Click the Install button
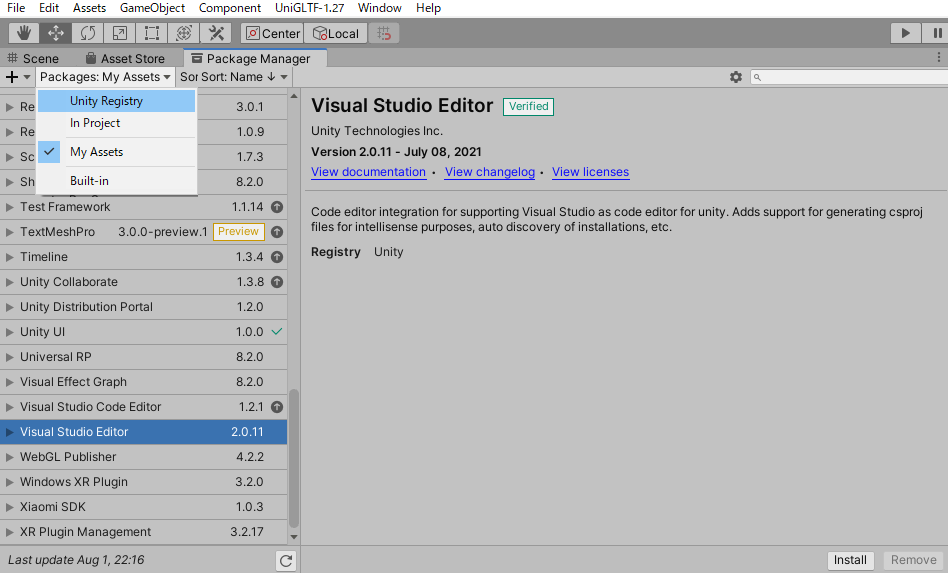 click(x=850, y=560)
